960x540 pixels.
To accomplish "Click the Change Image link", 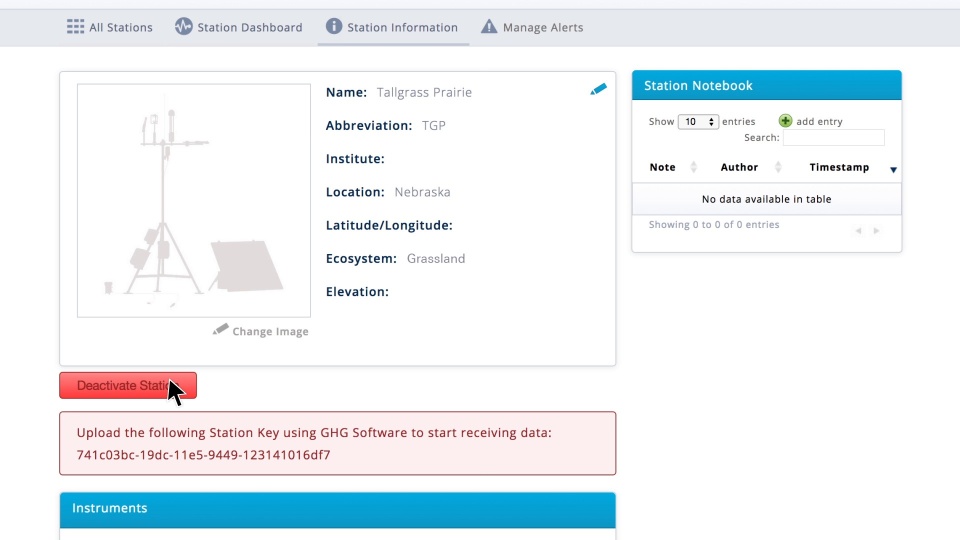I will pos(270,331).
